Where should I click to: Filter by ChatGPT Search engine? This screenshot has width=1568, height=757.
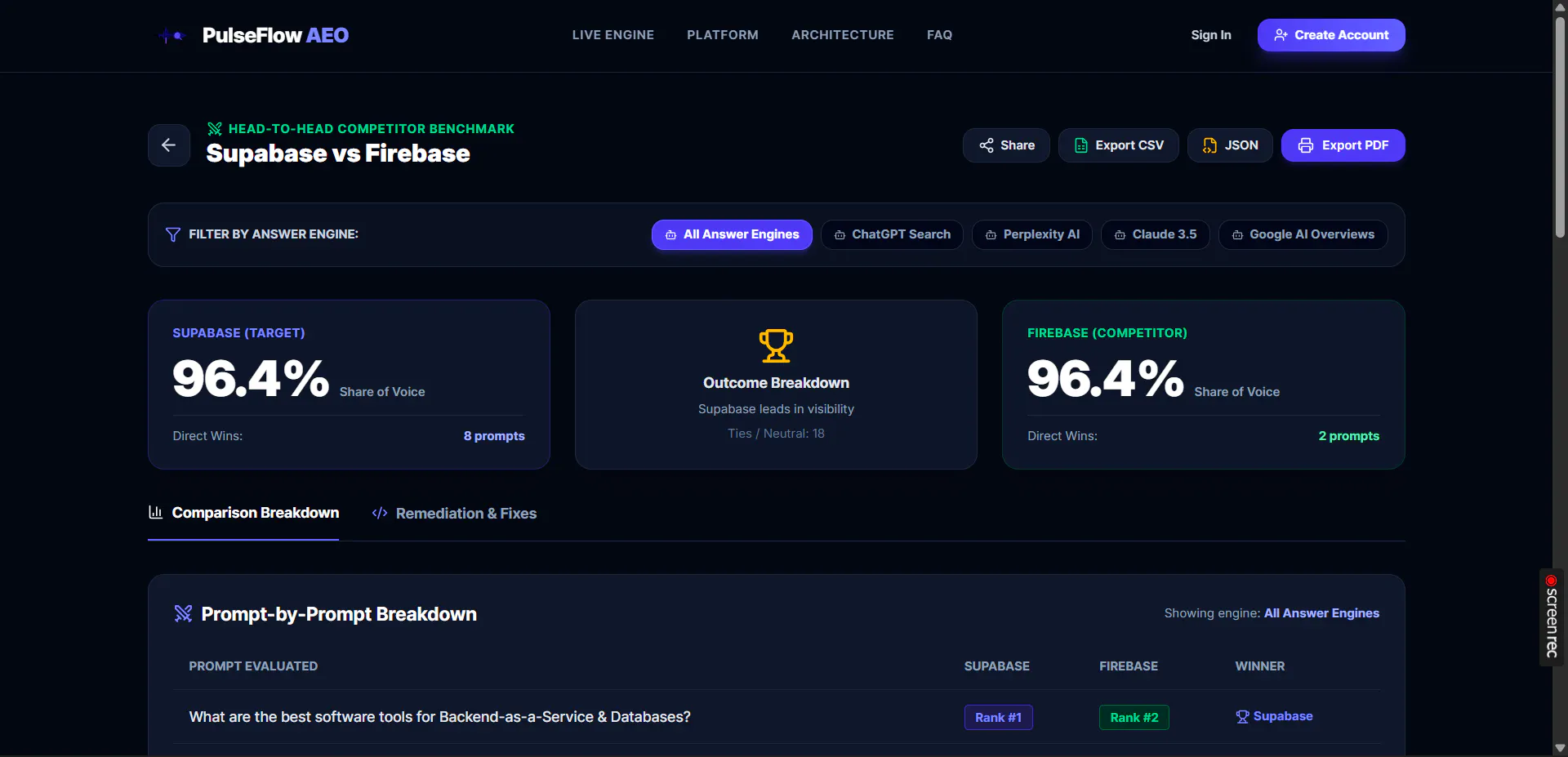[892, 234]
